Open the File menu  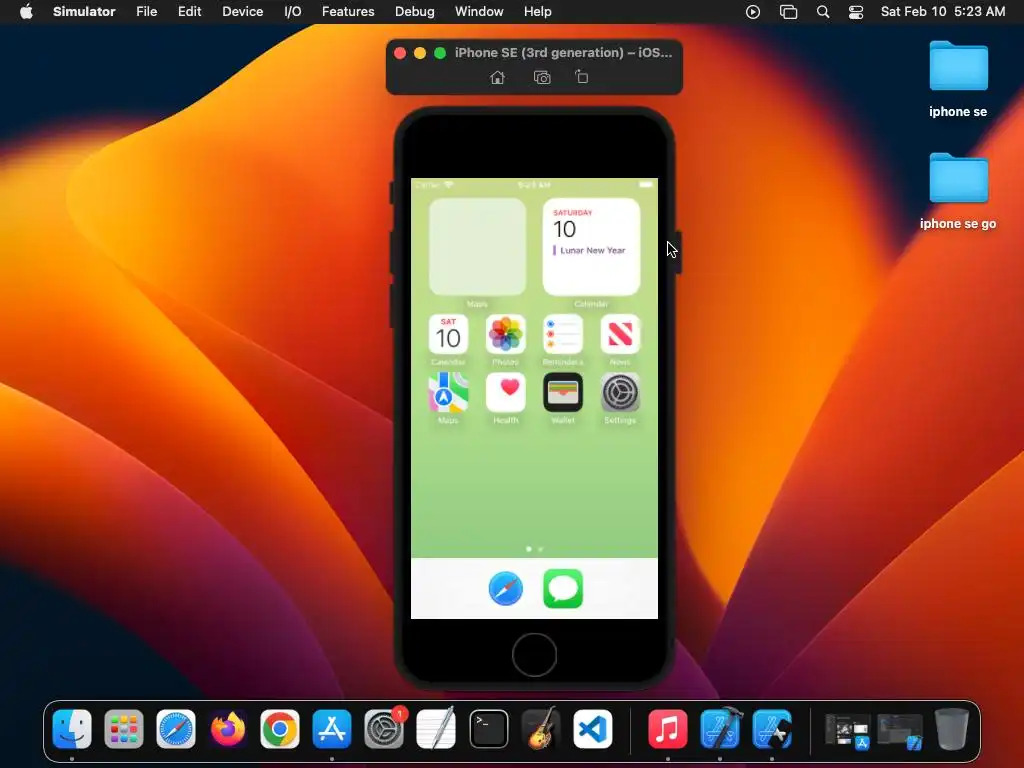(x=146, y=12)
